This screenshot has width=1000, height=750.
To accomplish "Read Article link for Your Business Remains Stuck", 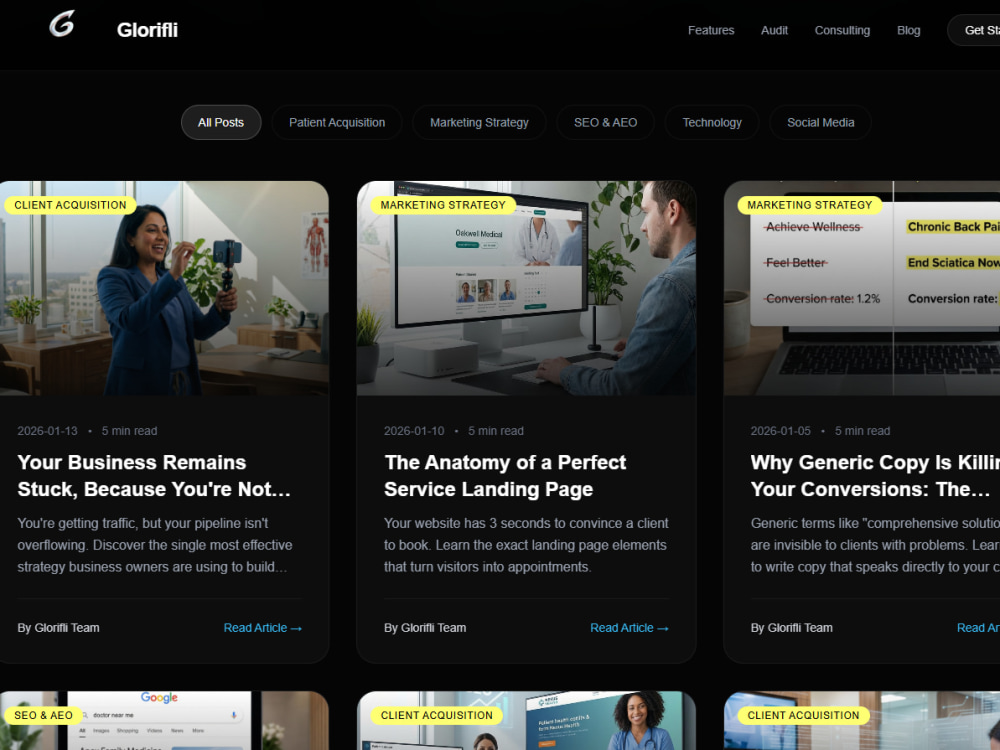I will (x=262, y=628).
